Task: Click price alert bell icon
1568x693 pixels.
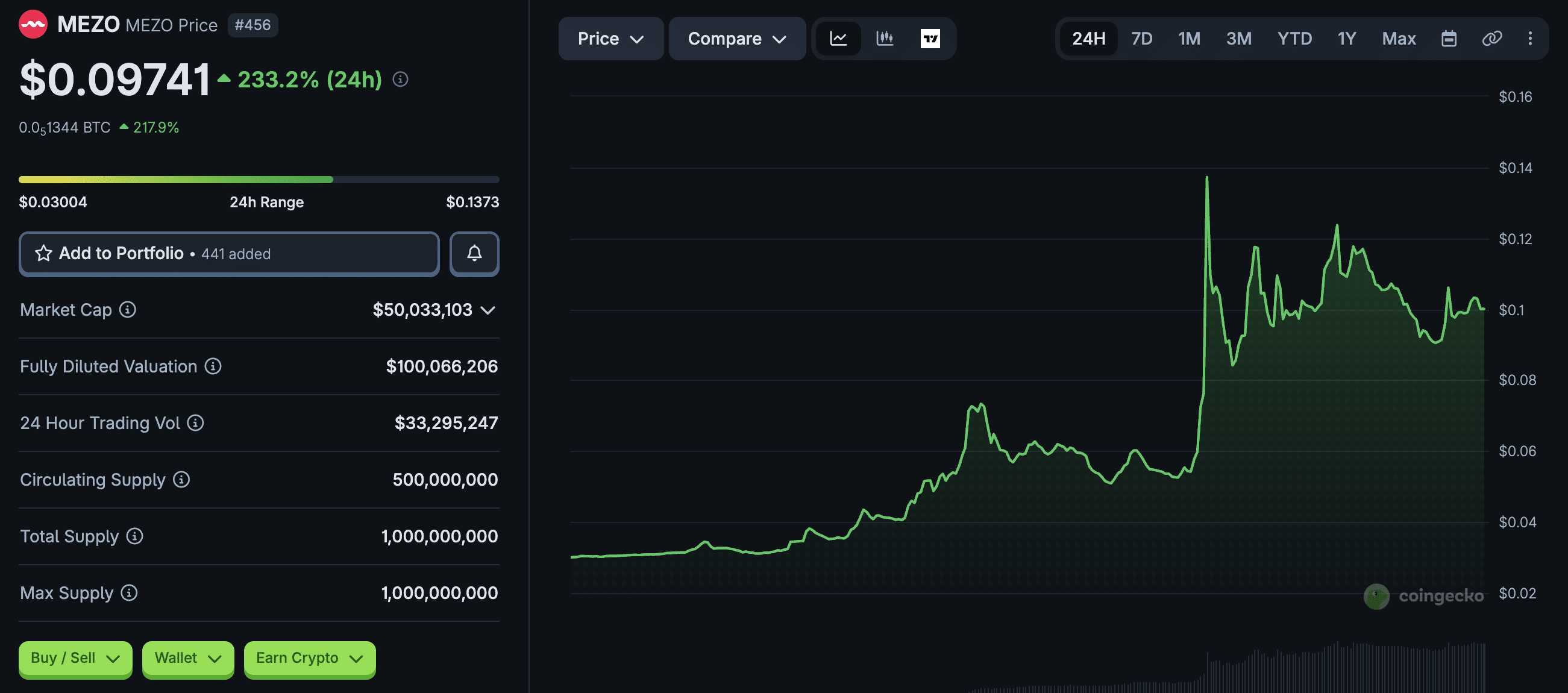Action: point(474,254)
